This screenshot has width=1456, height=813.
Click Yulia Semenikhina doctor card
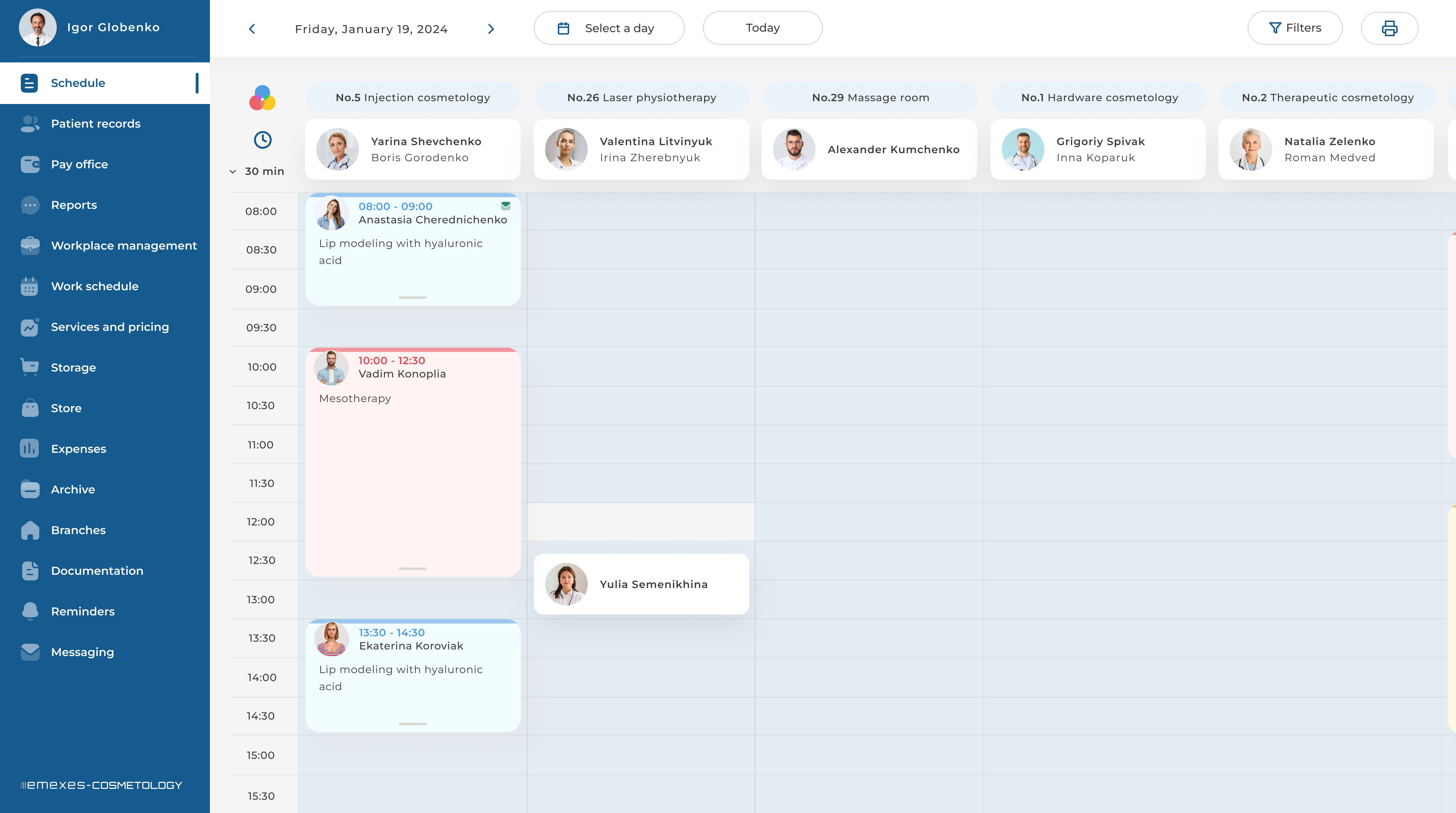pyautogui.click(x=641, y=584)
